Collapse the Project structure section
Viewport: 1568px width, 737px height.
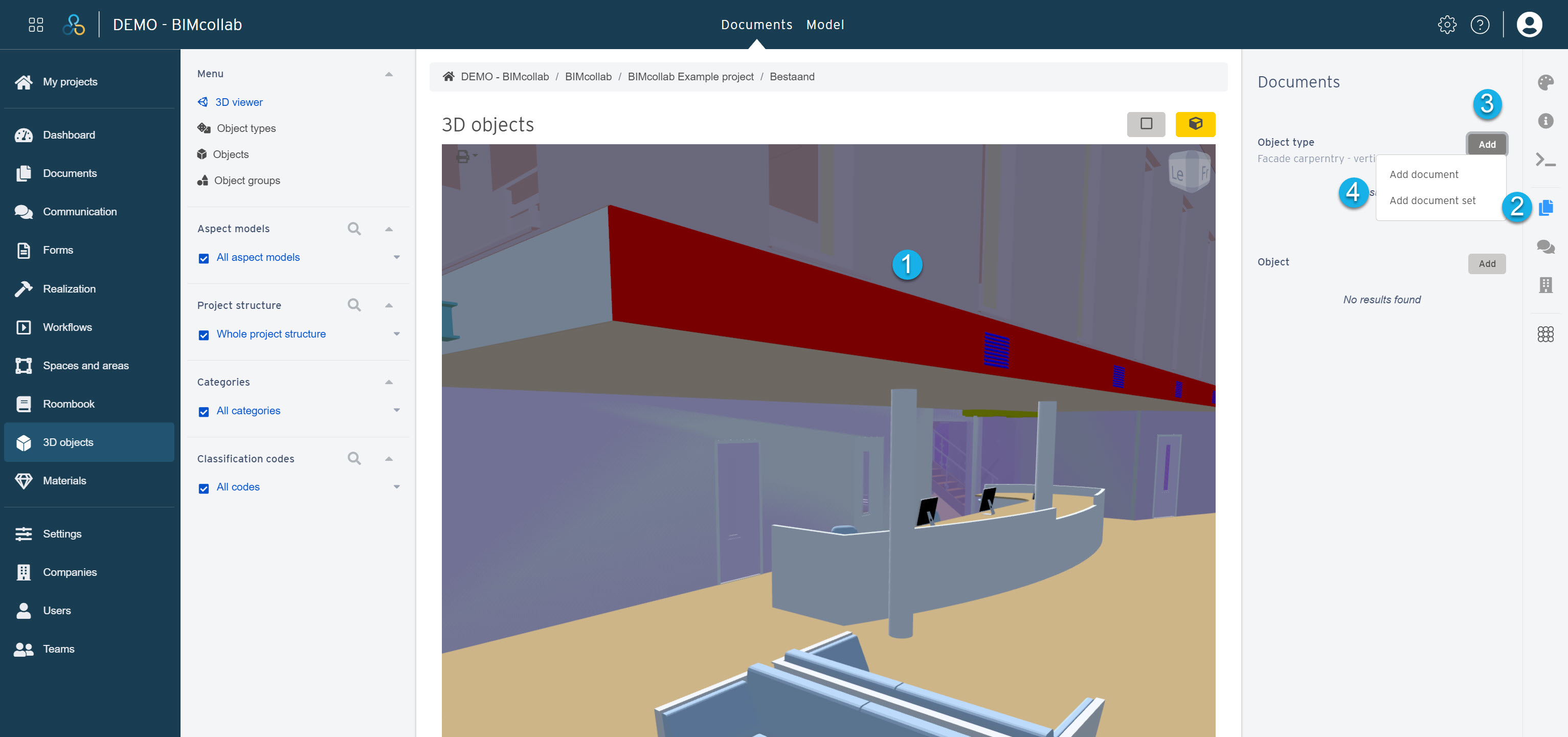click(x=389, y=305)
